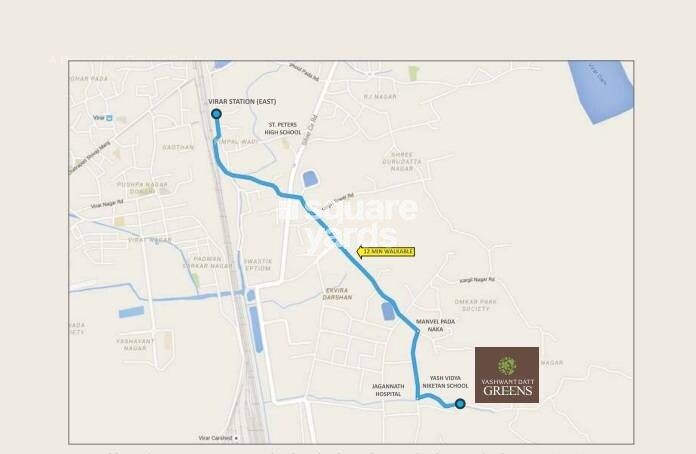Select the St. Peters High School label
696x454 pixels.
(x=283, y=129)
